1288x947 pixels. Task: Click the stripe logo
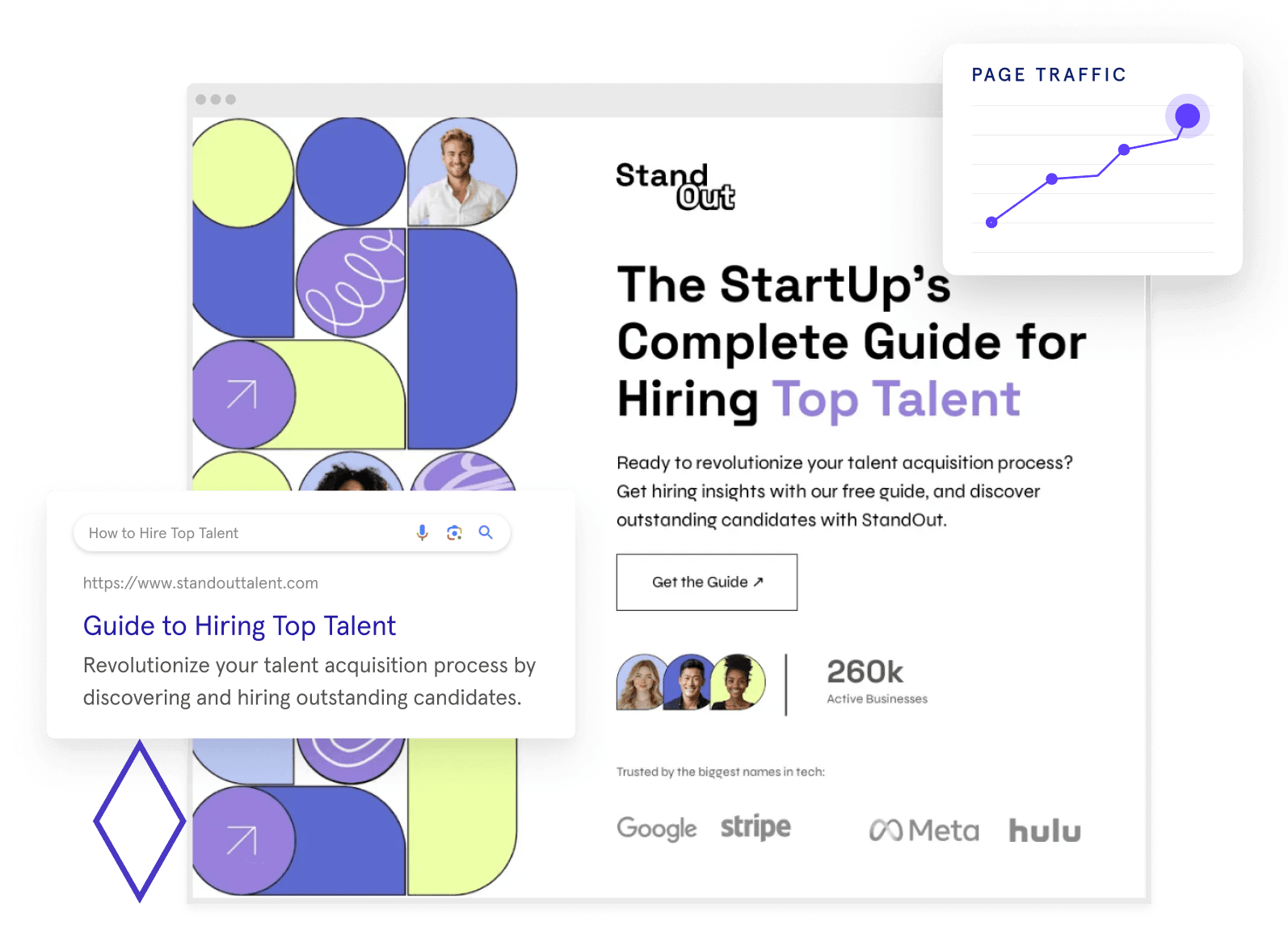click(756, 827)
